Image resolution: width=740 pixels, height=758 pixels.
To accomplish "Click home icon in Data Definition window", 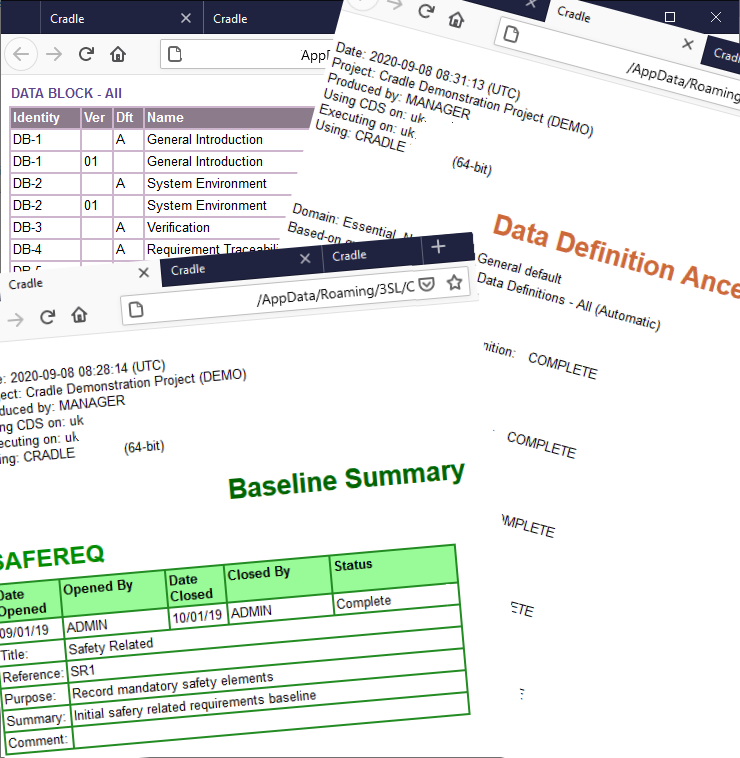I will 455,18.
